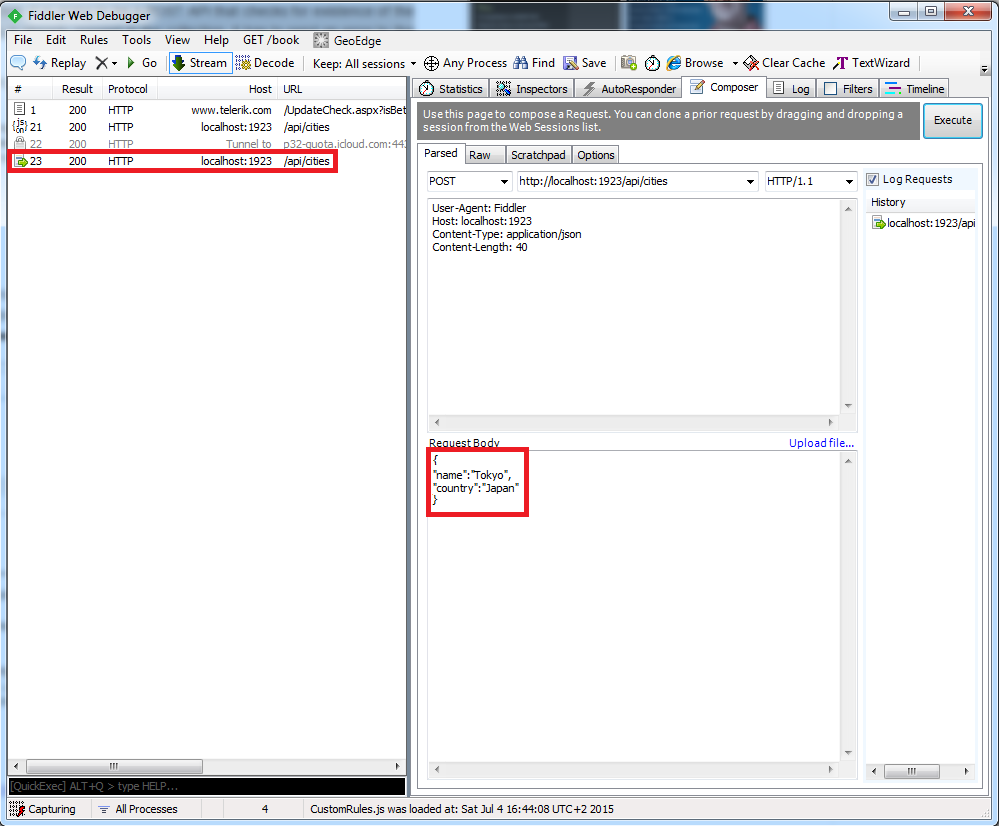Image resolution: width=999 pixels, height=826 pixels.
Task: Sort by the Result column header
Action: pos(77,89)
